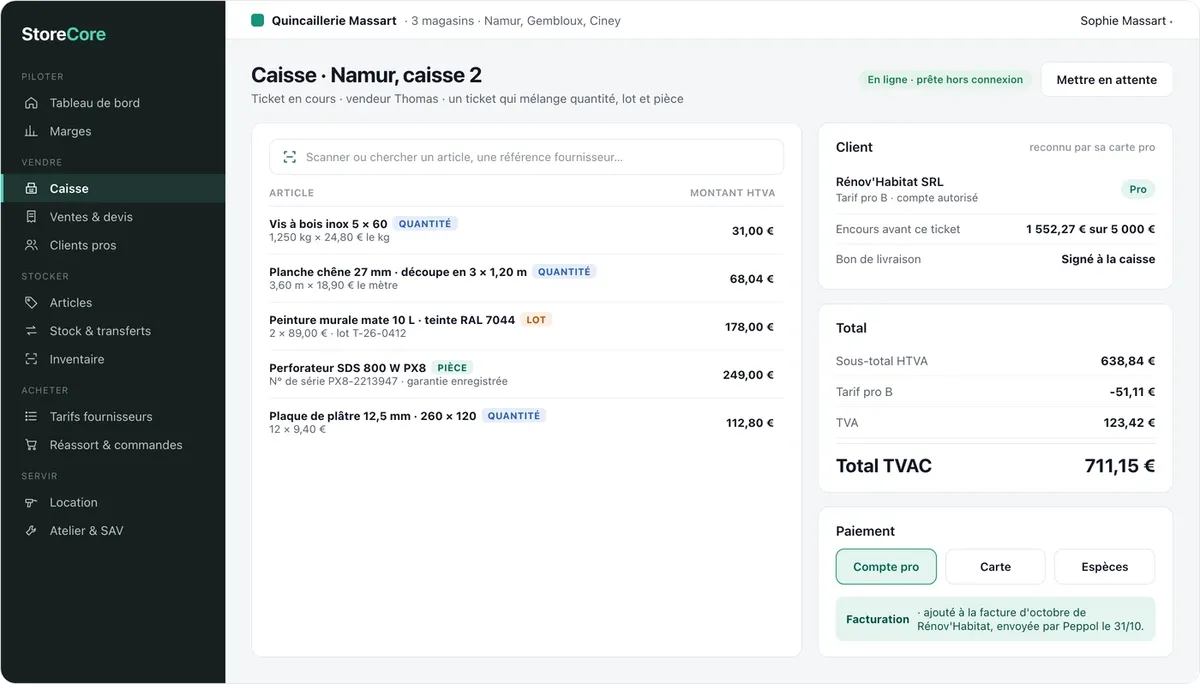The image size is (1200, 684).
Task: Click the 249,00 € amount
Action: click(749, 375)
